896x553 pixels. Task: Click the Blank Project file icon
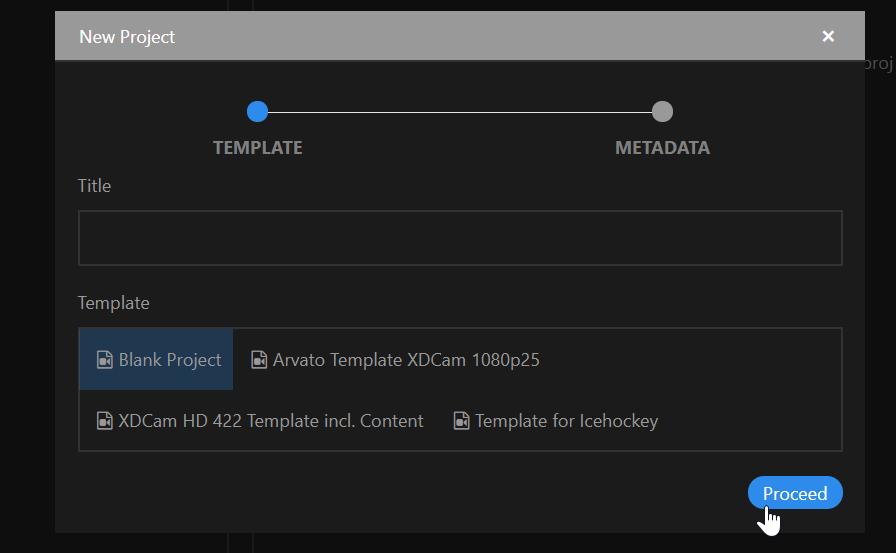pos(105,360)
